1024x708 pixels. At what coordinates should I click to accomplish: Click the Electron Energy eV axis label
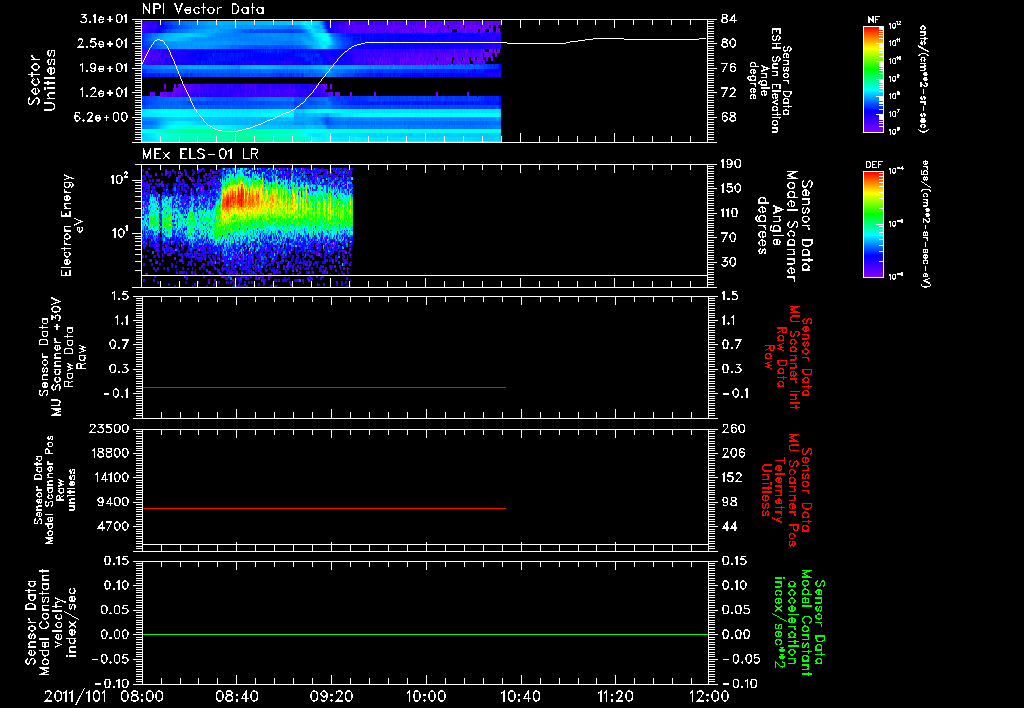pyautogui.click(x=72, y=225)
